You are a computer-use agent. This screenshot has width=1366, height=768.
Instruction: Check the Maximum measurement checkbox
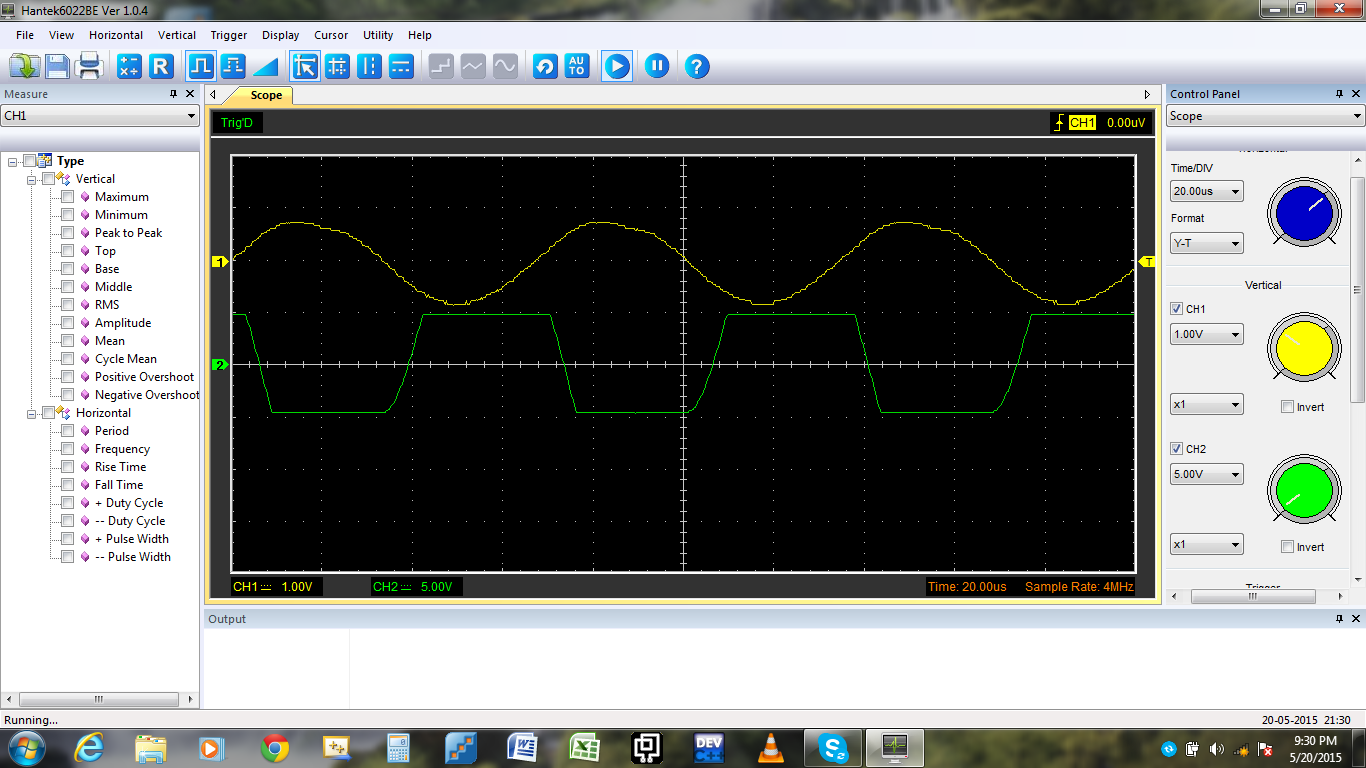pyautogui.click(x=68, y=197)
